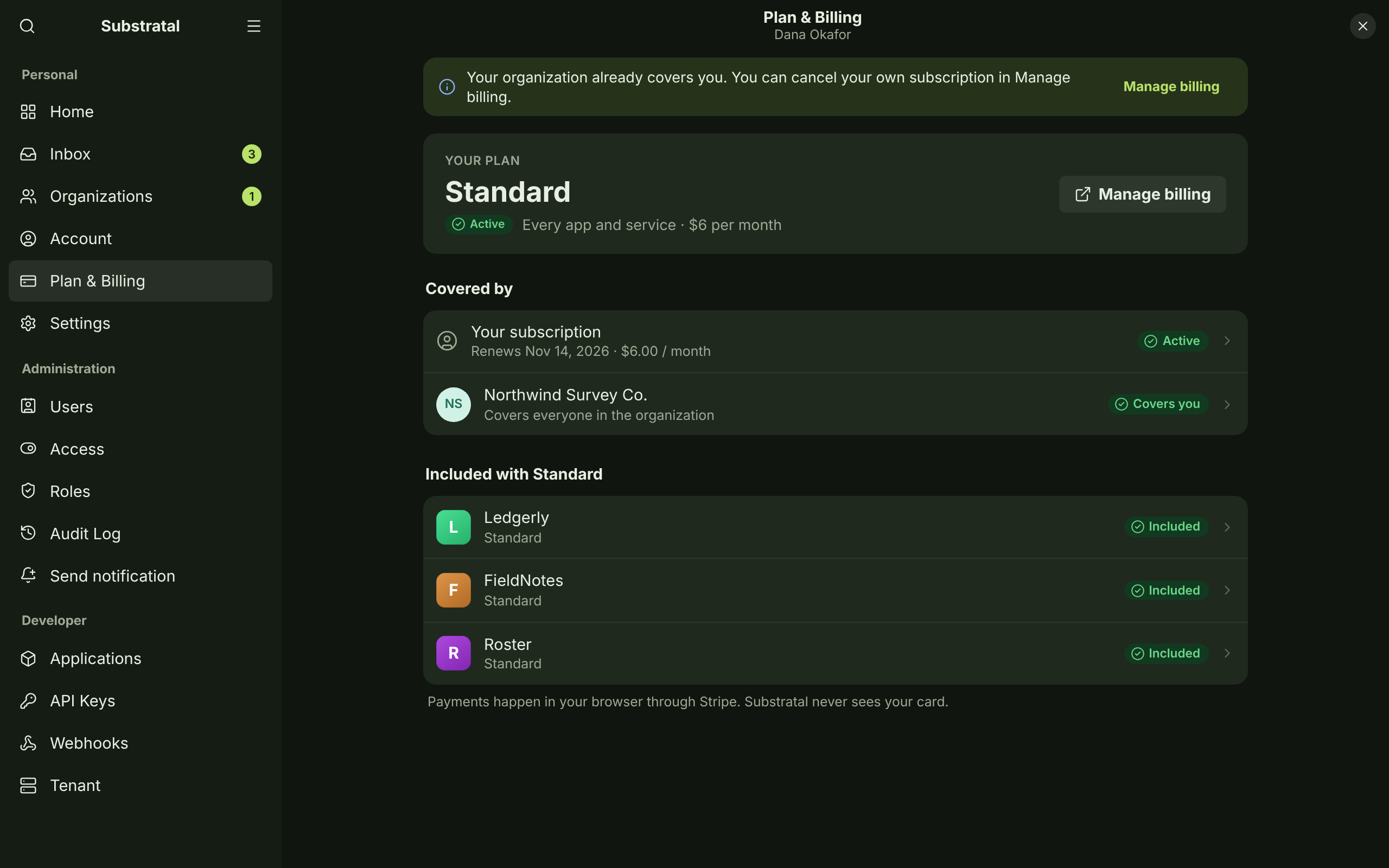Click the info icon in the banner
Screen dimensions: 1389x868
tap(447, 87)
